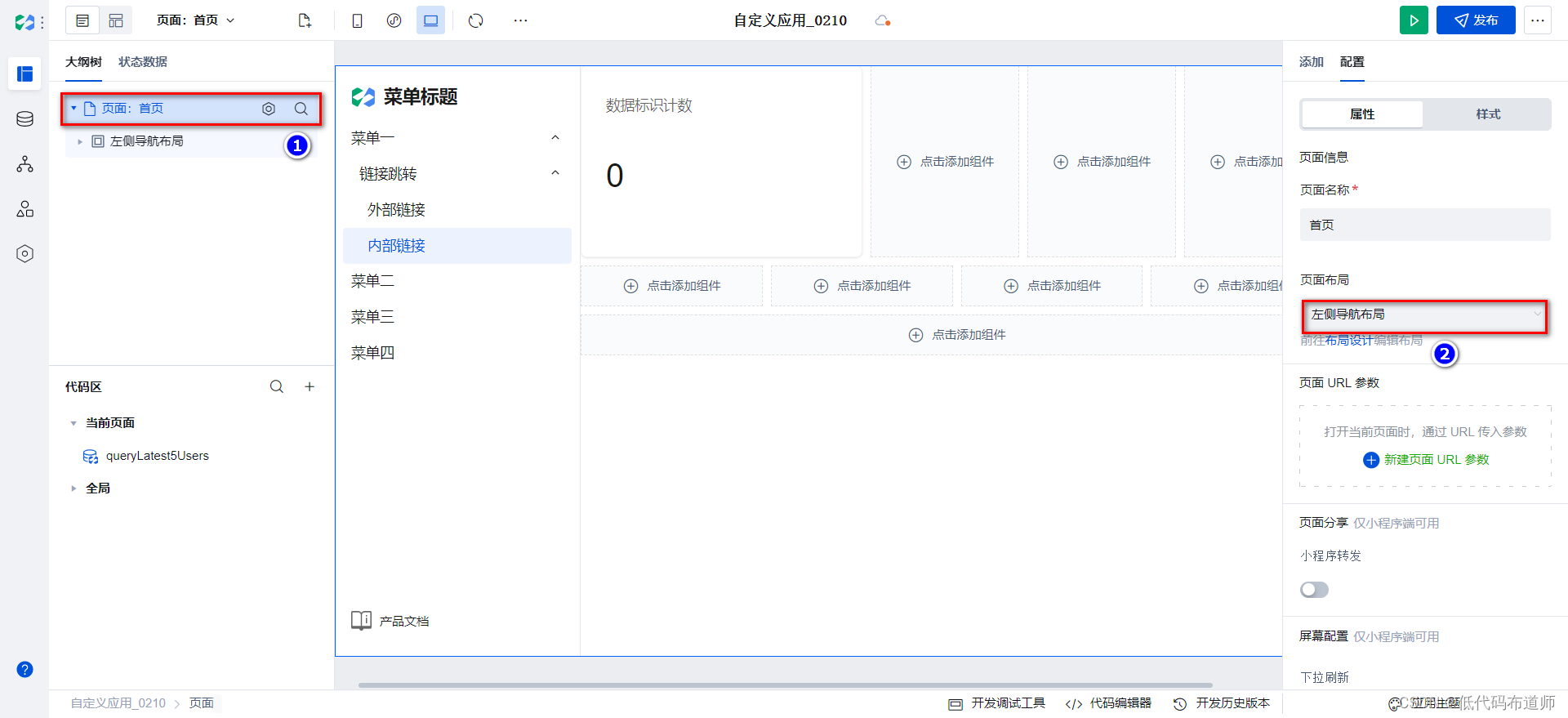Open the layout grid view icon in top toolbar
1568x718 pixels.
tap(116, 20)
